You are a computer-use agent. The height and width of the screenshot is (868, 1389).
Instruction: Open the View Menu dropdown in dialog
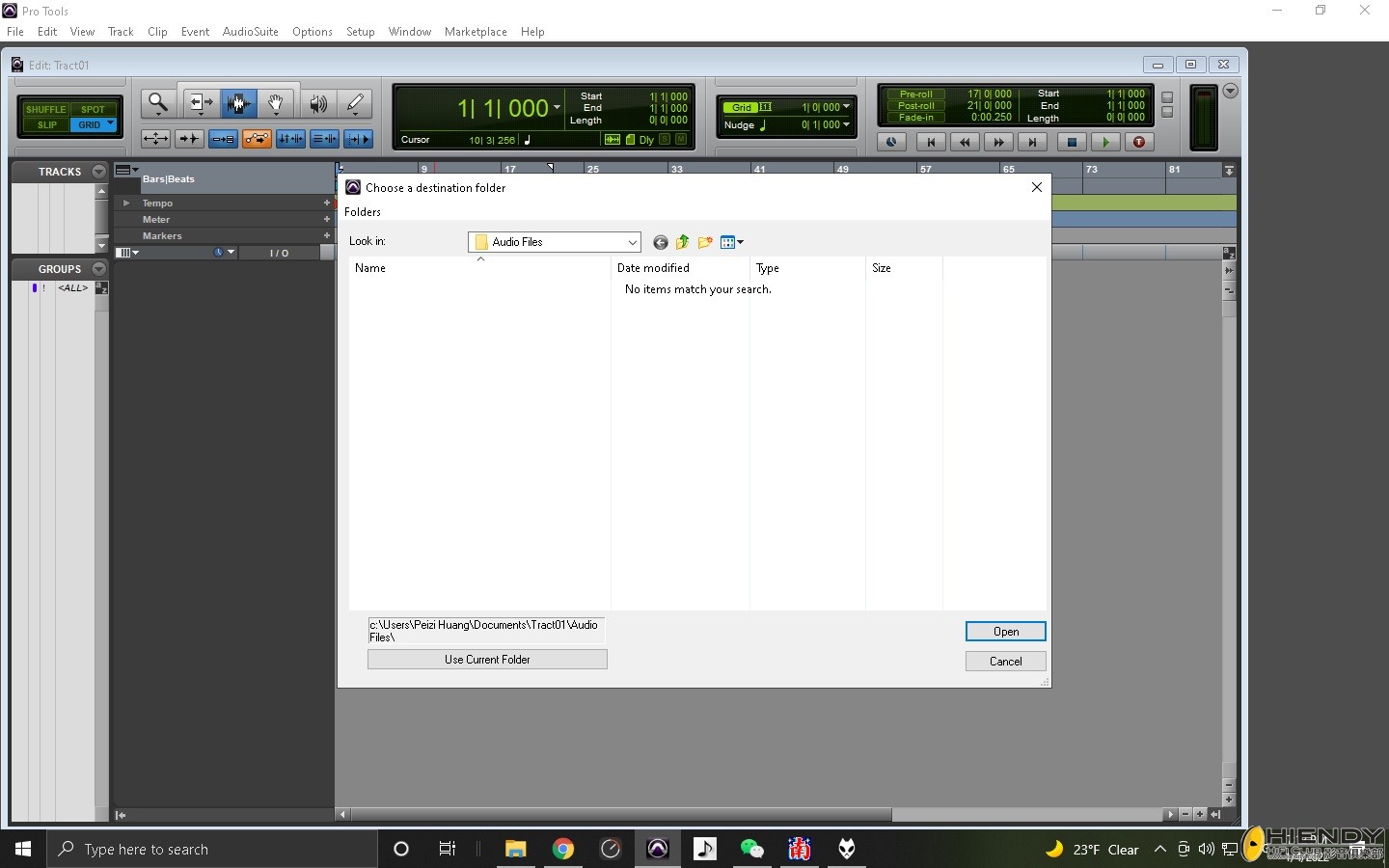tap(732, 242)
